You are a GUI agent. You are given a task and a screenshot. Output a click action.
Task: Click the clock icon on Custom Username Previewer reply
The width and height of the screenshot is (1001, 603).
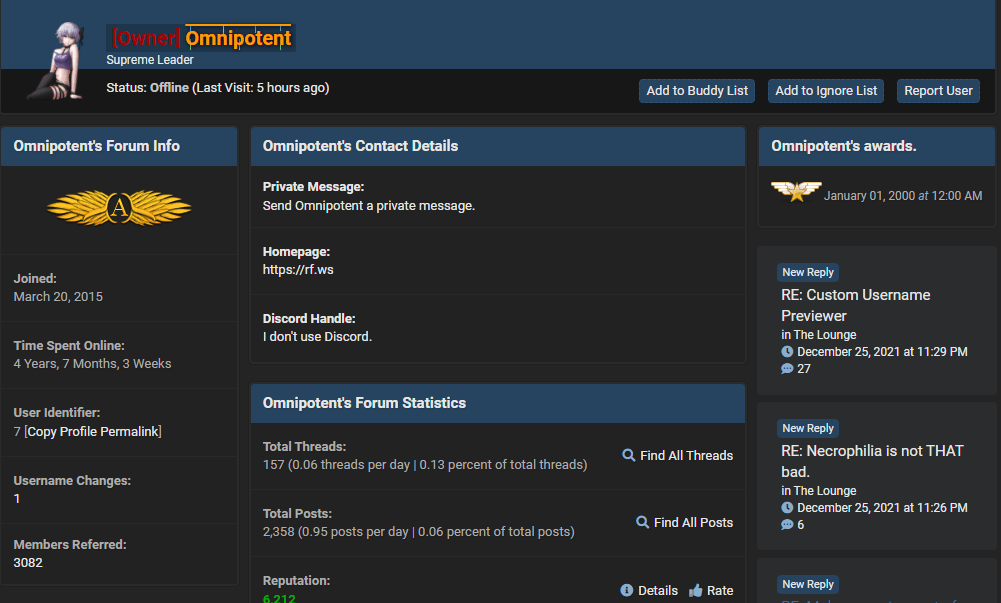click(787, 352)
